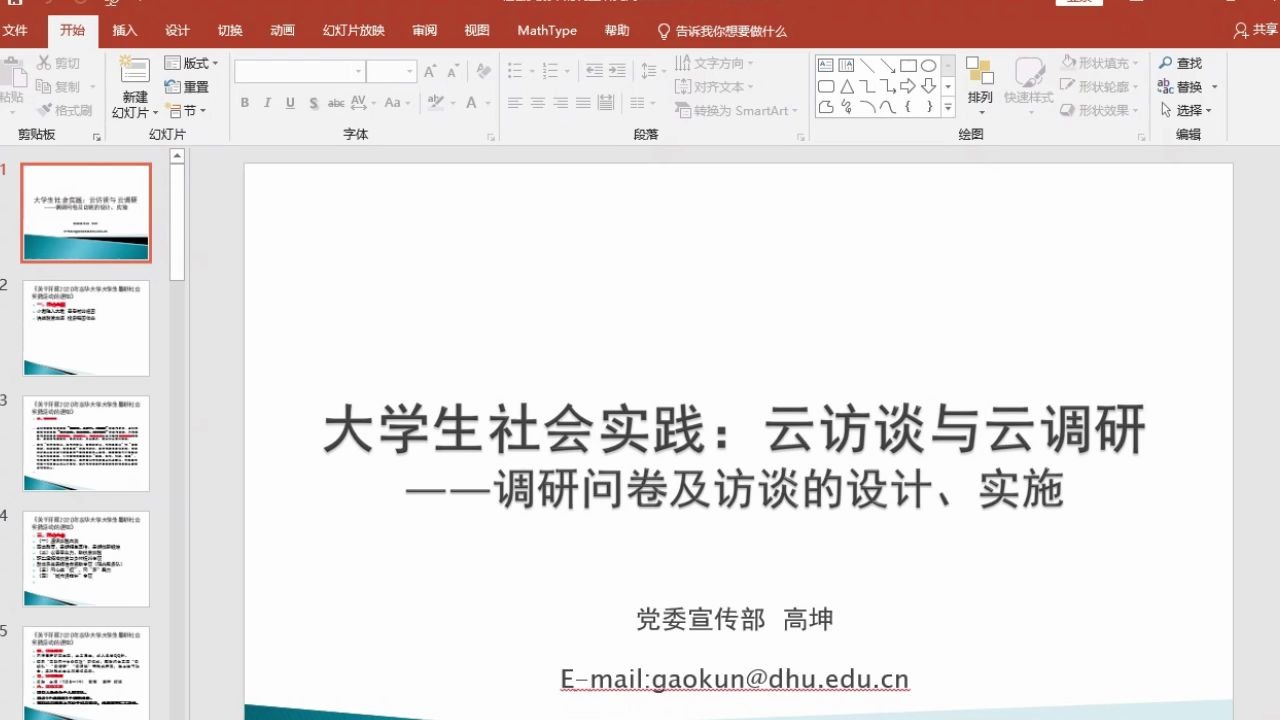
Task: Click the New Slide (新建幻灯片) icon
Action: click(134, 72)
